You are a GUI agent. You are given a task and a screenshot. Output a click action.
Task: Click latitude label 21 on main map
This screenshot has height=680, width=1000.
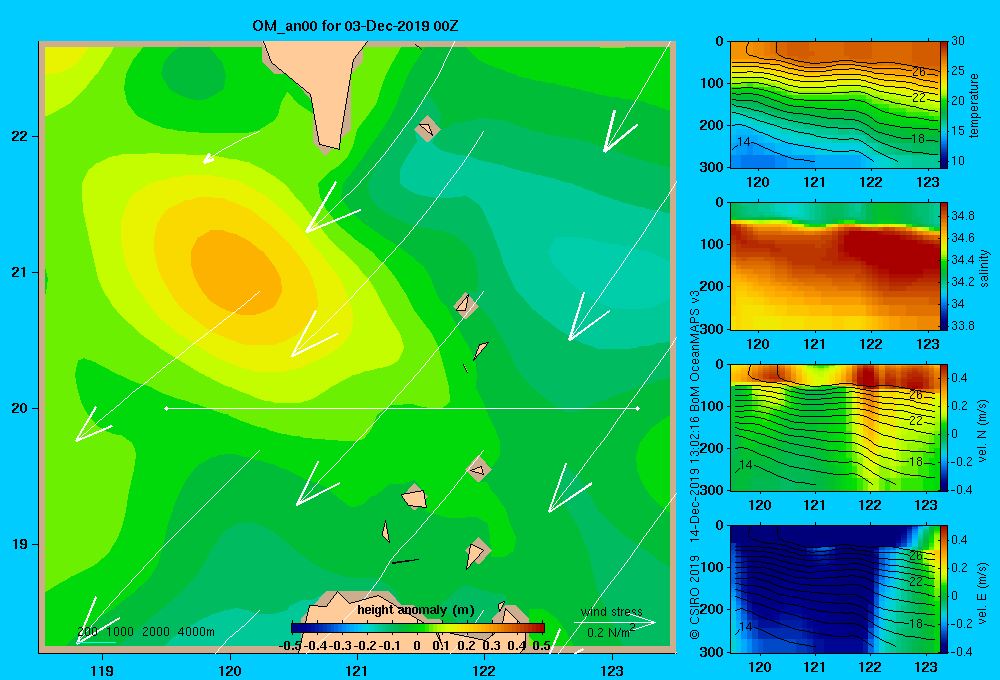20,272
